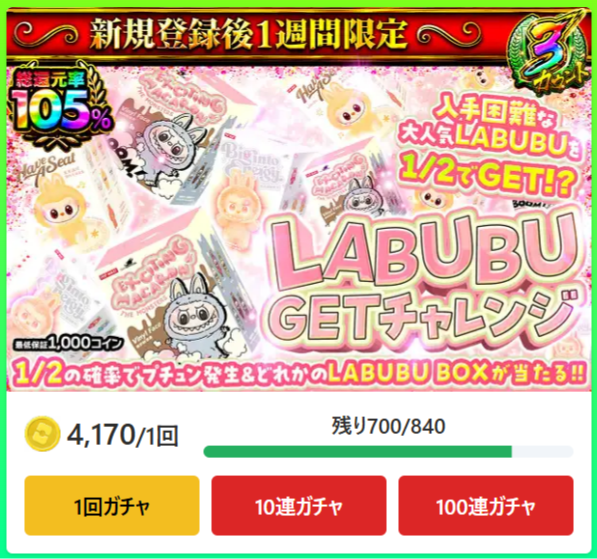Click the 1,000 coin minimum guarantee label

point(69,343)
